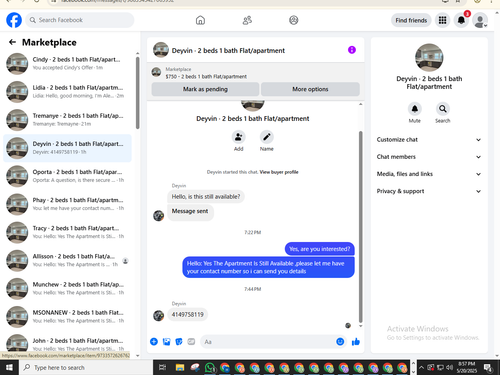Choose a GIF from the composer
The width and height of the screenshot is (500, 375).
(191, 342)
